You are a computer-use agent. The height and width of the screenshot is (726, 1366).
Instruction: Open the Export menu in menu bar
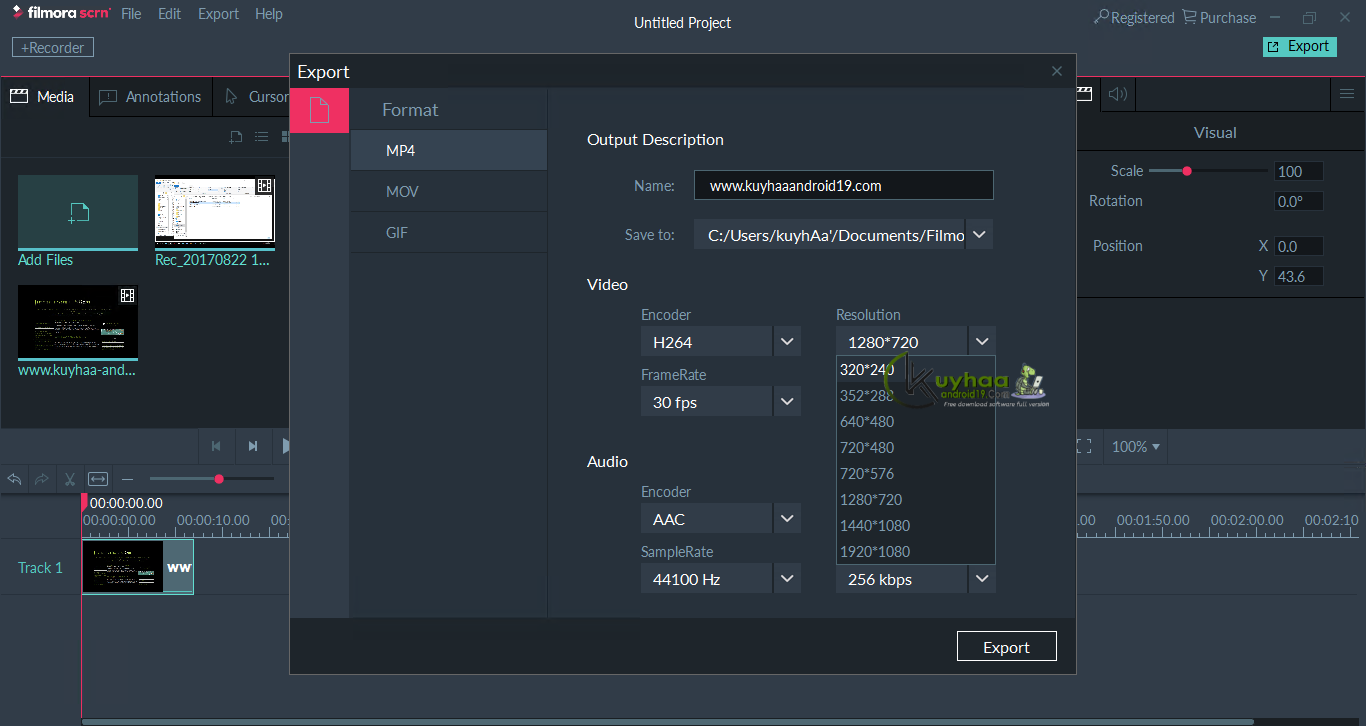218,14
